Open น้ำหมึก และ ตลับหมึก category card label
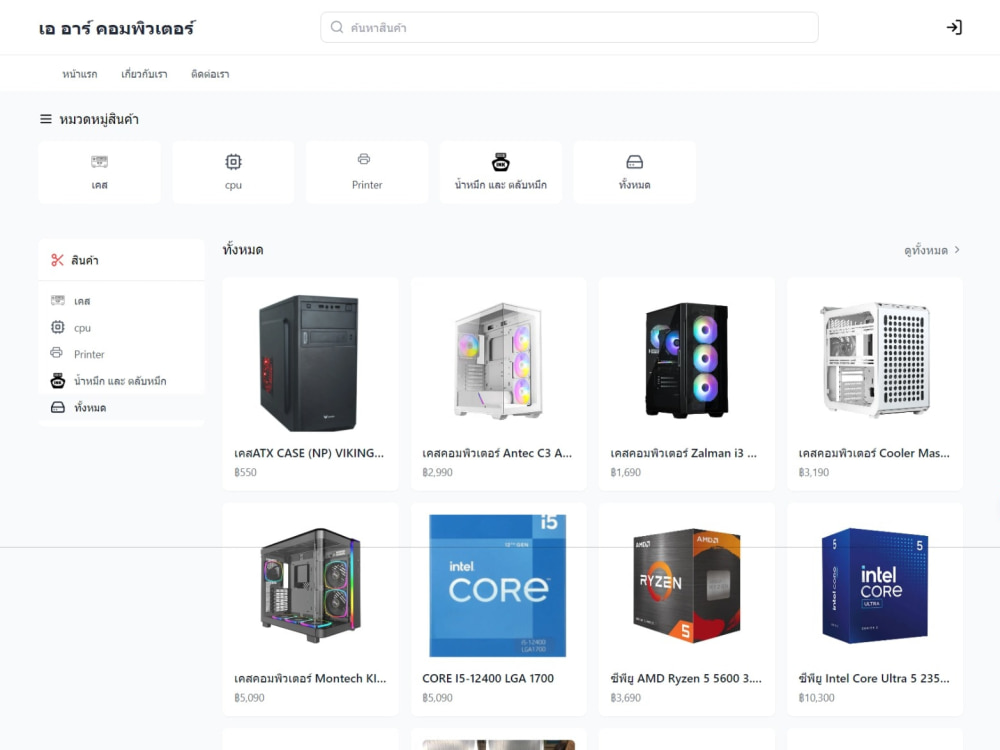The width and height of the screenshot is (1000, 750). coord(501,185)
